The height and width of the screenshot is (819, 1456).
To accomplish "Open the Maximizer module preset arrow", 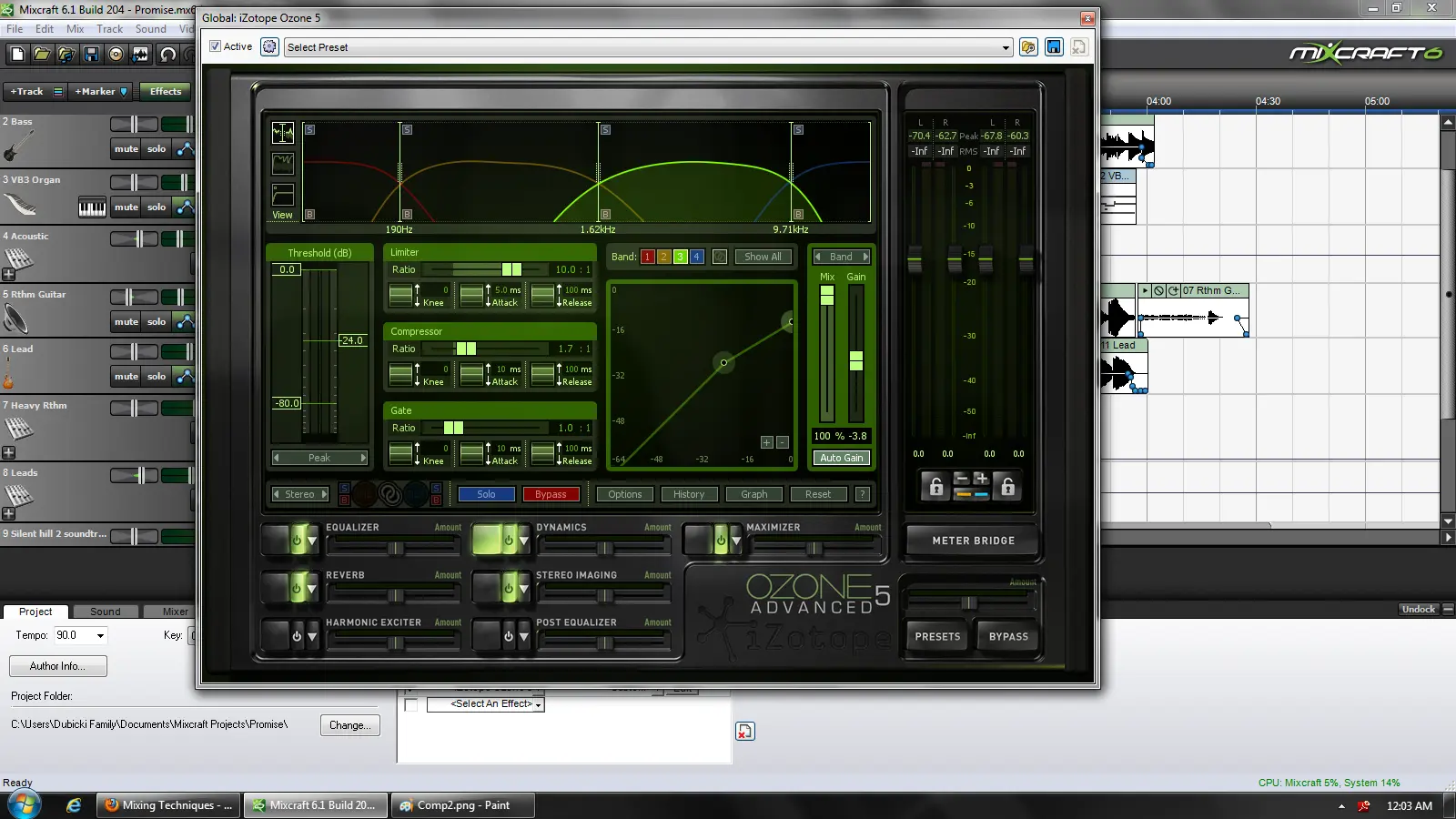I will [736, 541].
